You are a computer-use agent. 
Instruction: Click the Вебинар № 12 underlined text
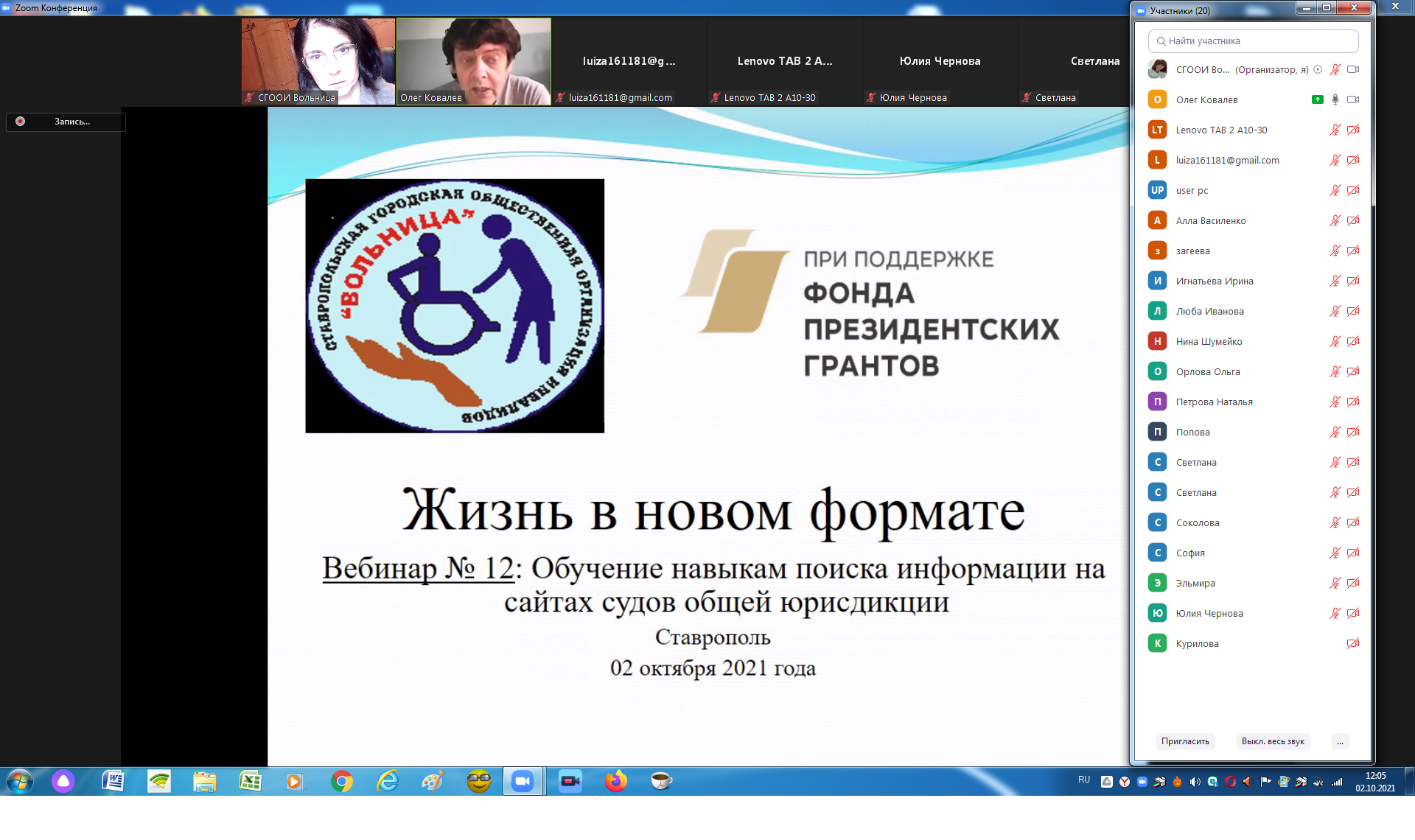click(418, 568)
